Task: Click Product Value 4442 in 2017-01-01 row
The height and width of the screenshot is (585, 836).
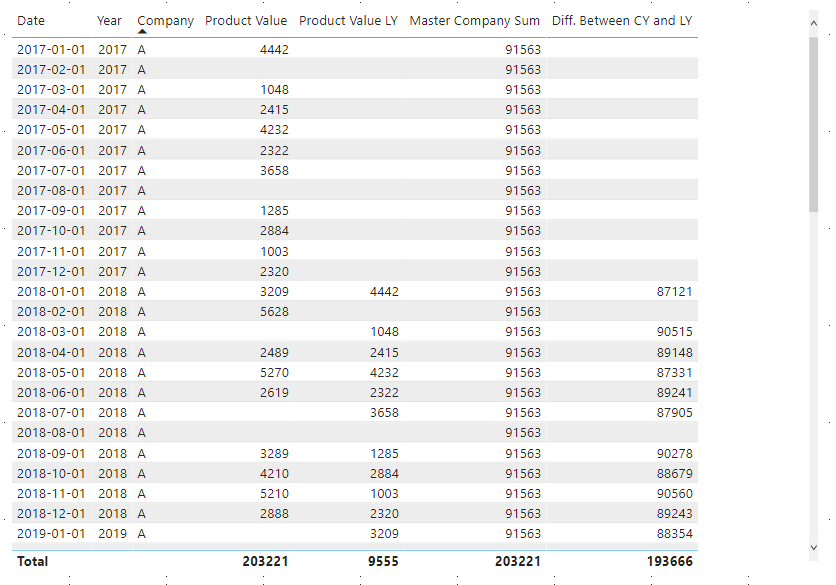Action: [274, 50]
